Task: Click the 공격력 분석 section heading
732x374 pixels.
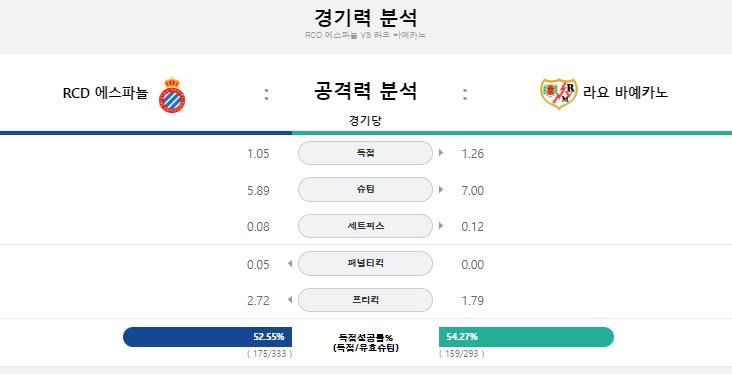Action: (365, 91)
